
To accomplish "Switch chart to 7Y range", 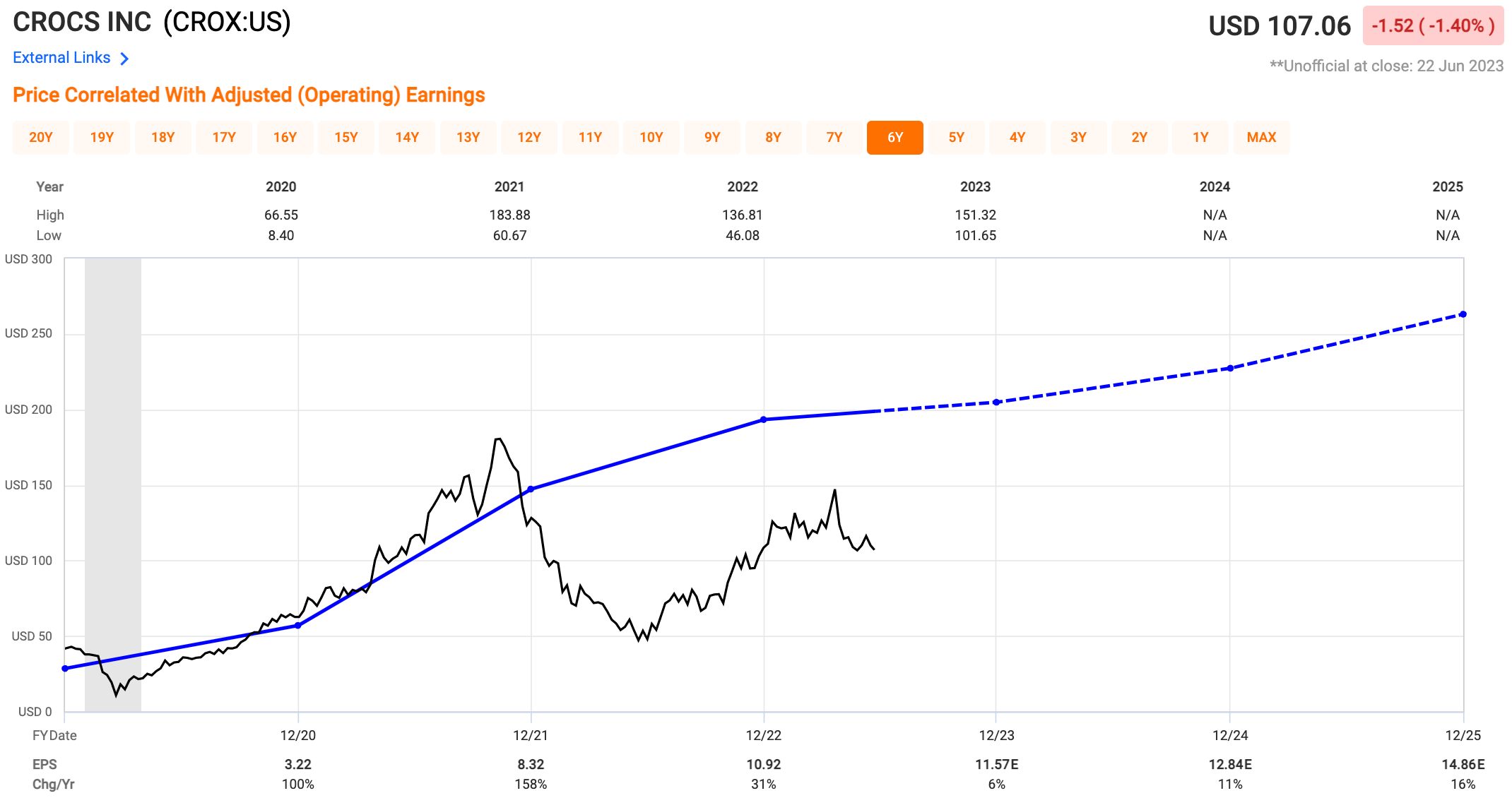I will 834,138.
